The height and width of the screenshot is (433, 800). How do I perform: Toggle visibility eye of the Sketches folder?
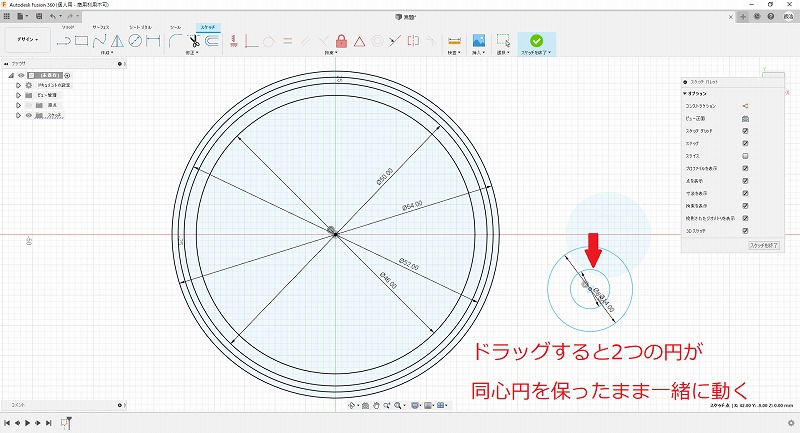29,115
